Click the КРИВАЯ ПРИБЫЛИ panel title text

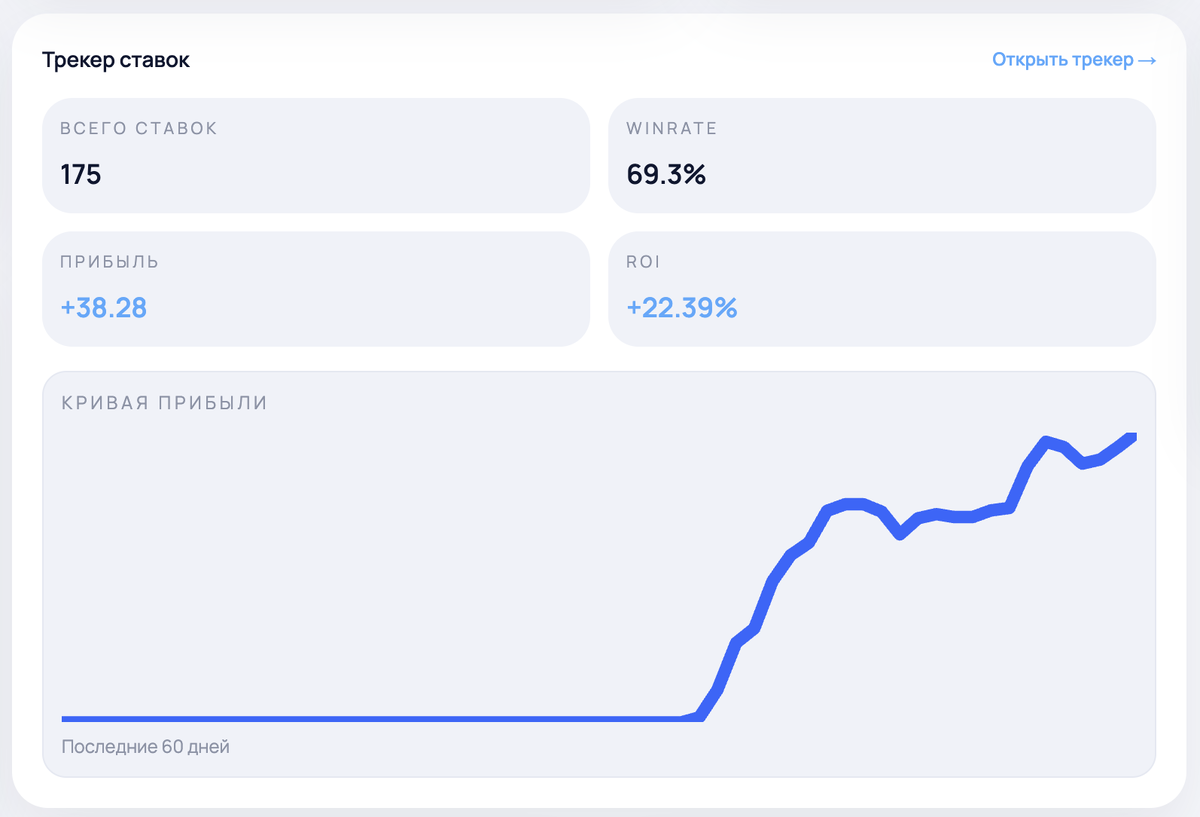[164, 403]
